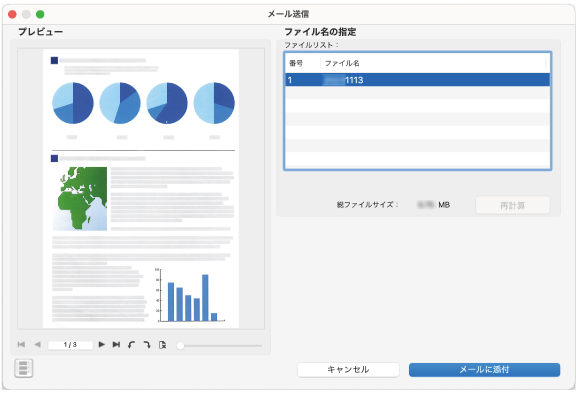Go to the first preview page
Image resolution: width=576 pixels, height=395 pixels.
[21, 345]
